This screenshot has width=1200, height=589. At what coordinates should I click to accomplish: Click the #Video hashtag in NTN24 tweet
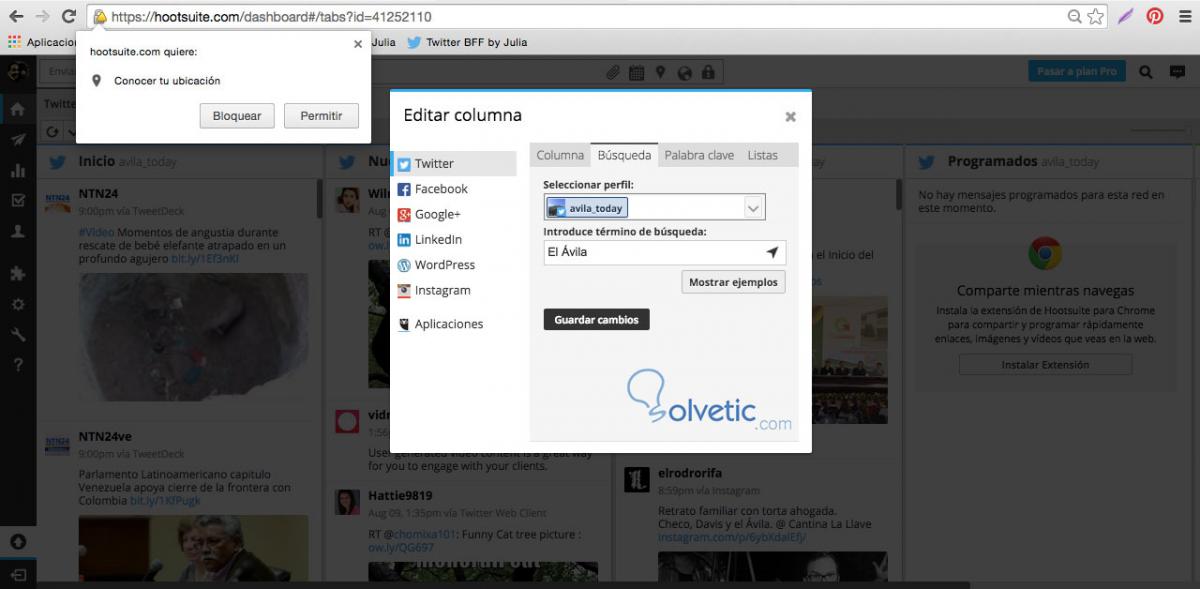tap(96, 232)
